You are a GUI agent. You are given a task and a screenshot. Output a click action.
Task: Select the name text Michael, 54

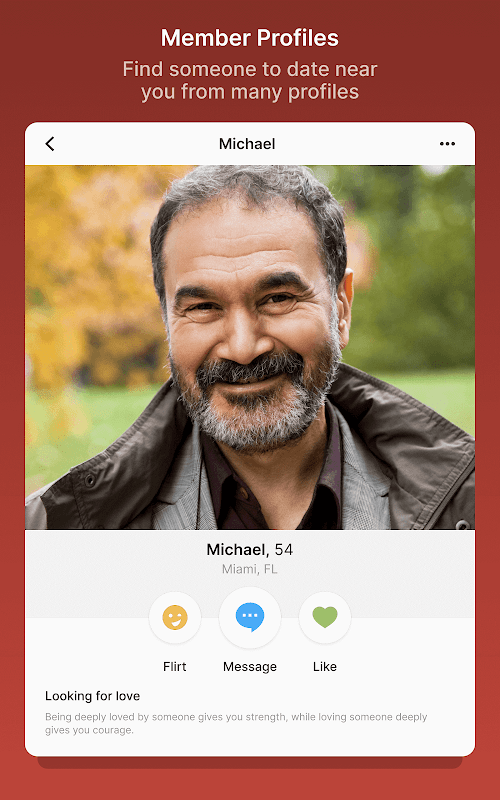click(250, 549)
